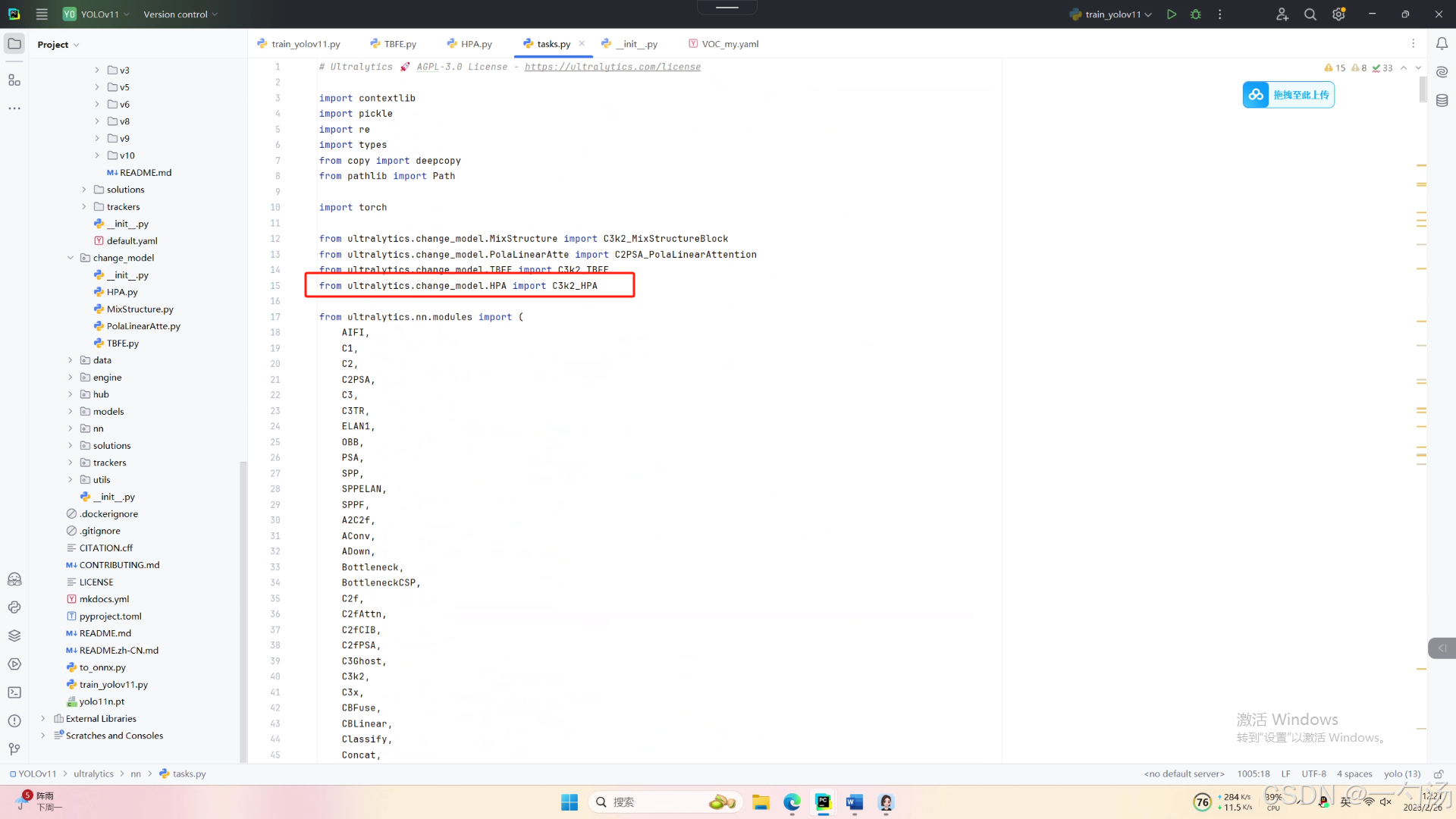Toggle the file read-only lock icon
The width and height of the screenshot is (1456, 819).
pyautogui.click(x=1438, y=773)
